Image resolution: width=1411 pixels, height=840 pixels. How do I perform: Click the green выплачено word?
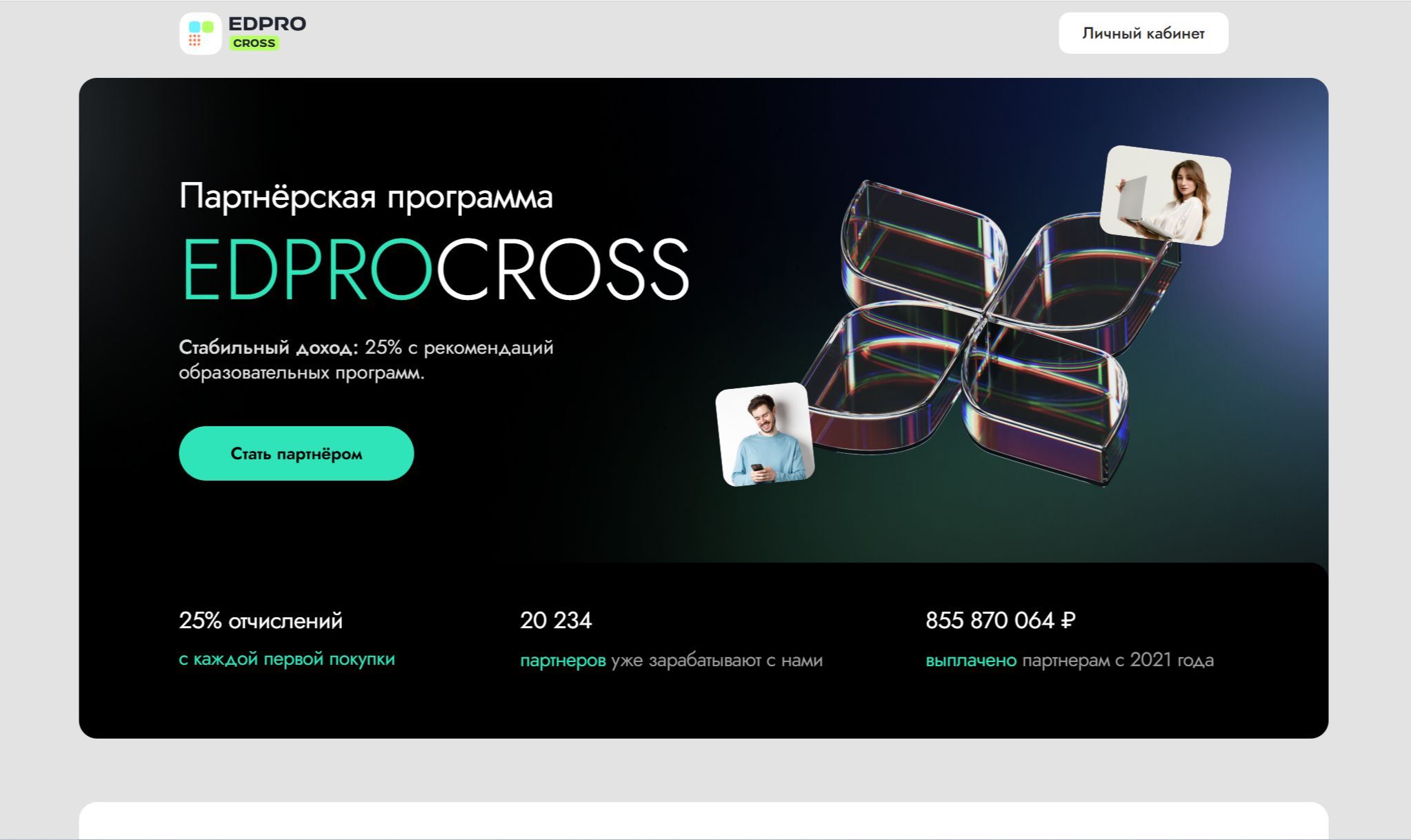coord(971,661)
